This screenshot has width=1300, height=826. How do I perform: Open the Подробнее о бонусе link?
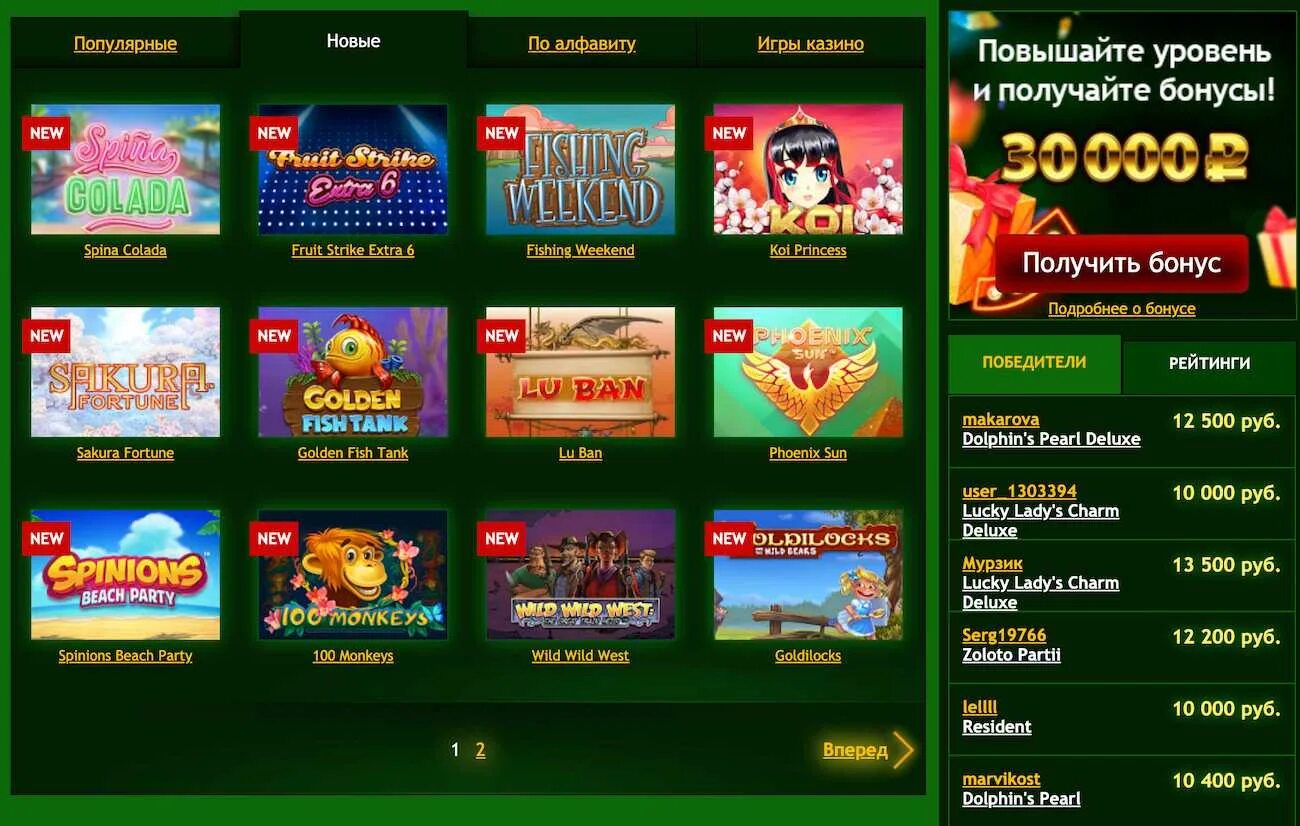pos(1121,309)
